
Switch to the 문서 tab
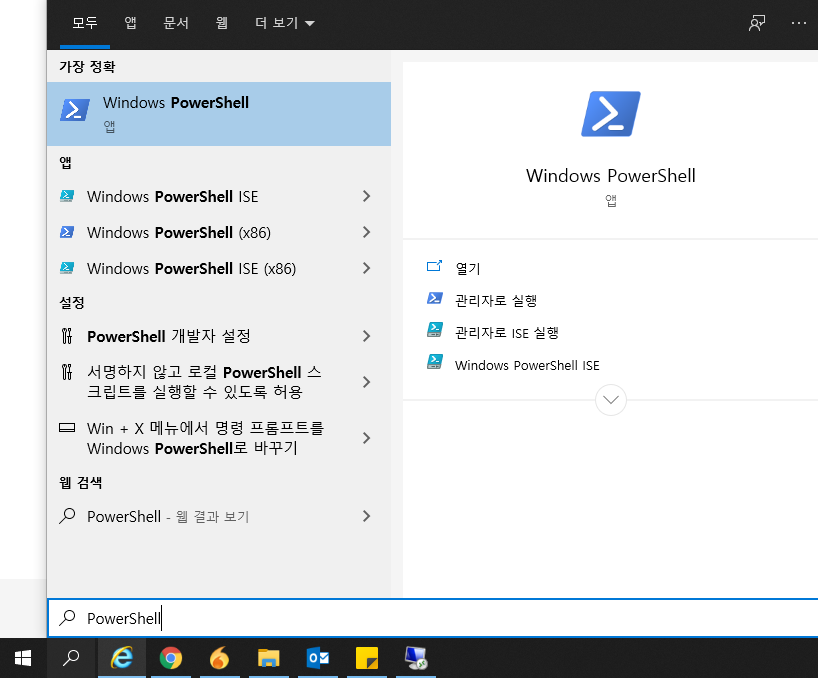(x=176, y=23)
